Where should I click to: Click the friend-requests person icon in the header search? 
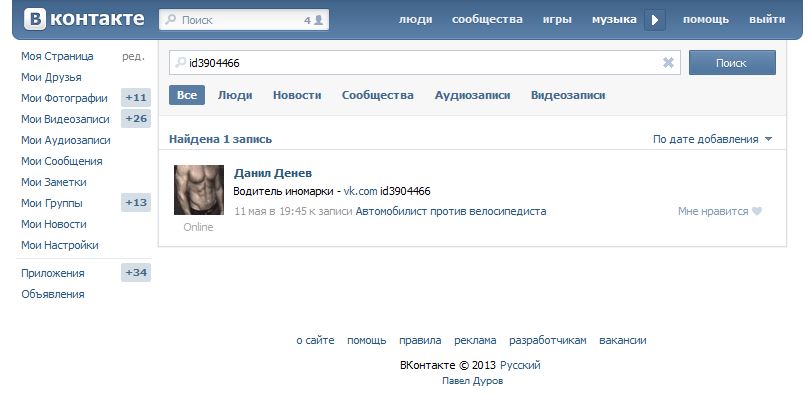click(x=318, y=20)
